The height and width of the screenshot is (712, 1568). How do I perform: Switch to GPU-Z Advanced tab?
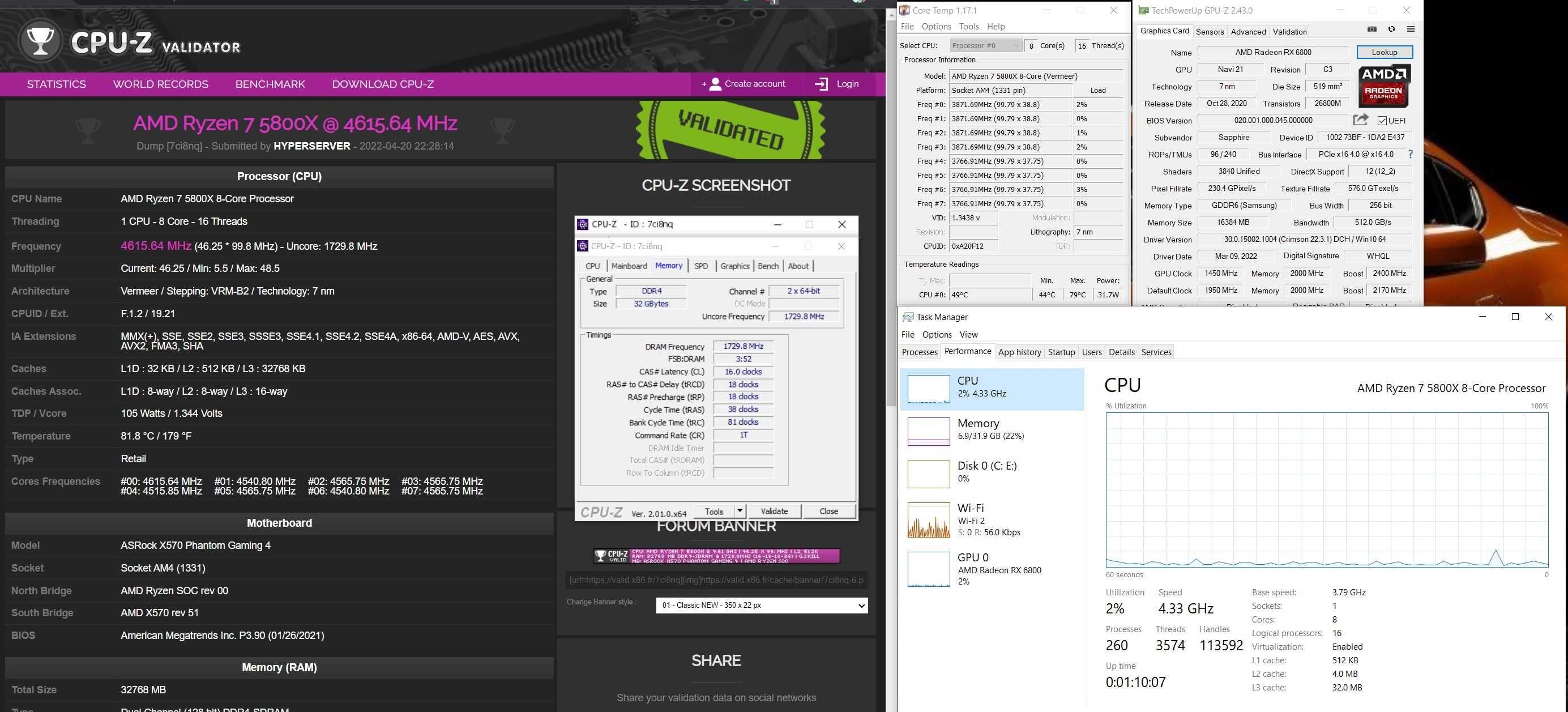tap(1248, 32)
